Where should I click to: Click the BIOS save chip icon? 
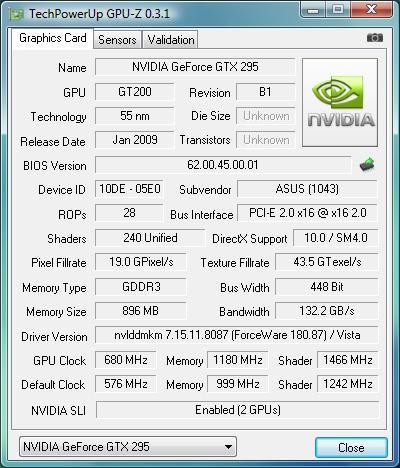367,165
